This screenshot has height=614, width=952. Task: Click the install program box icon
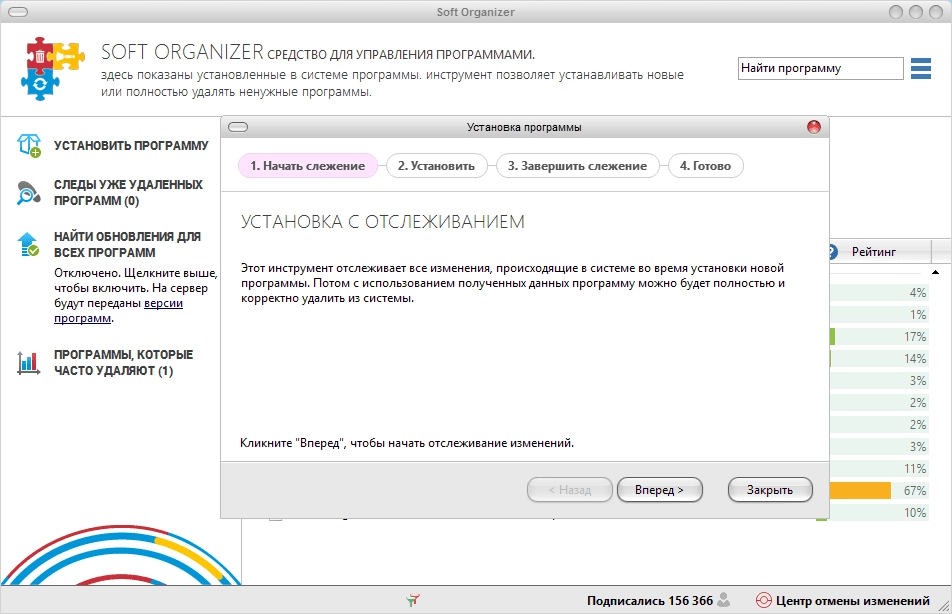coord(29,145)
